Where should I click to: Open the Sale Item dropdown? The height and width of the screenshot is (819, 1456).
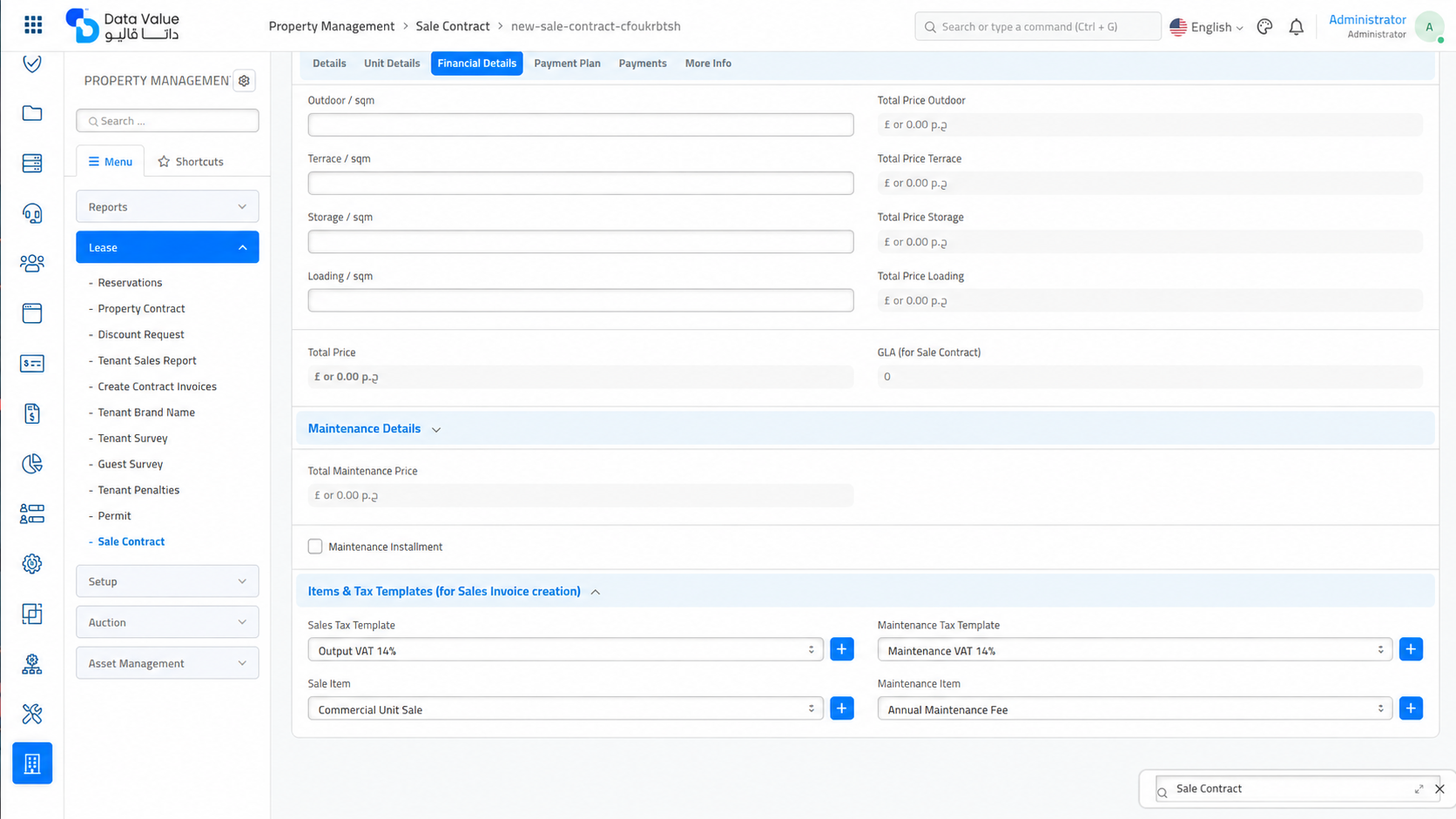pyautogui.click(x=565, y=709)
